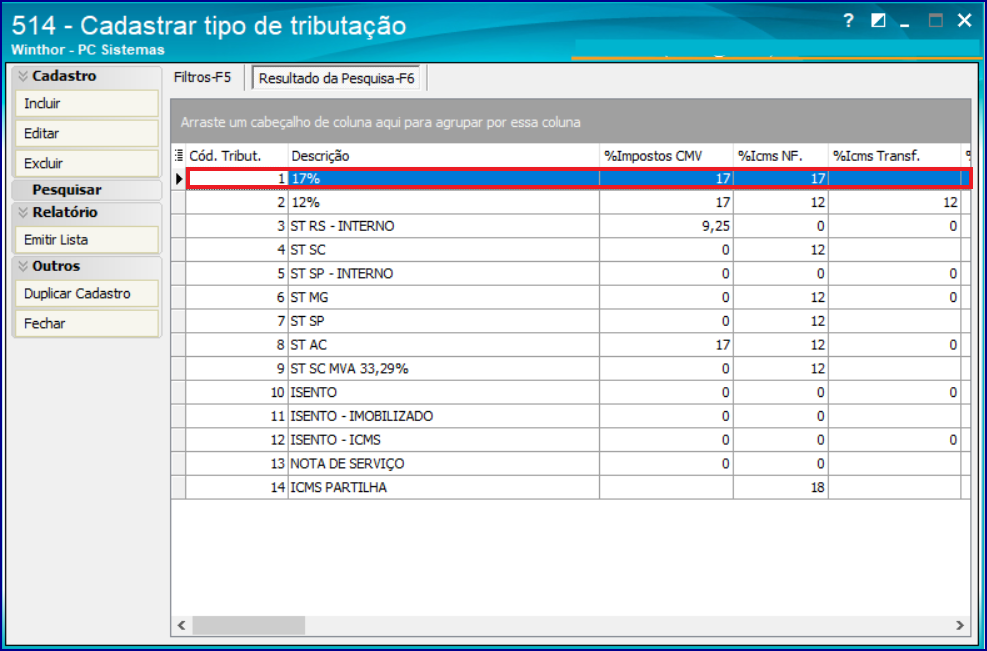
Task: Open the grid column chooser icon
Action: point(179,156)
